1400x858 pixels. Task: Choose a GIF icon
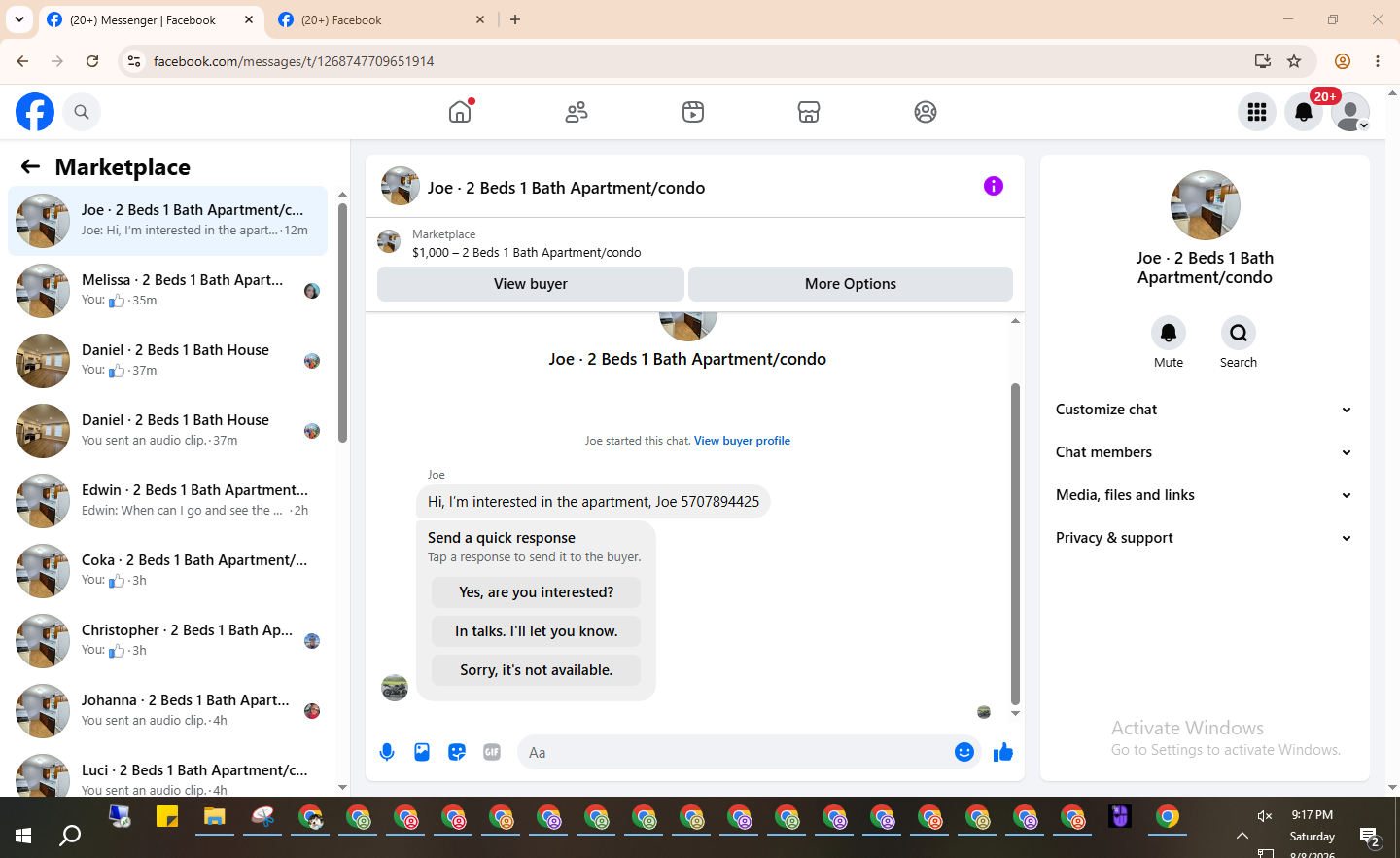(492, 752)
